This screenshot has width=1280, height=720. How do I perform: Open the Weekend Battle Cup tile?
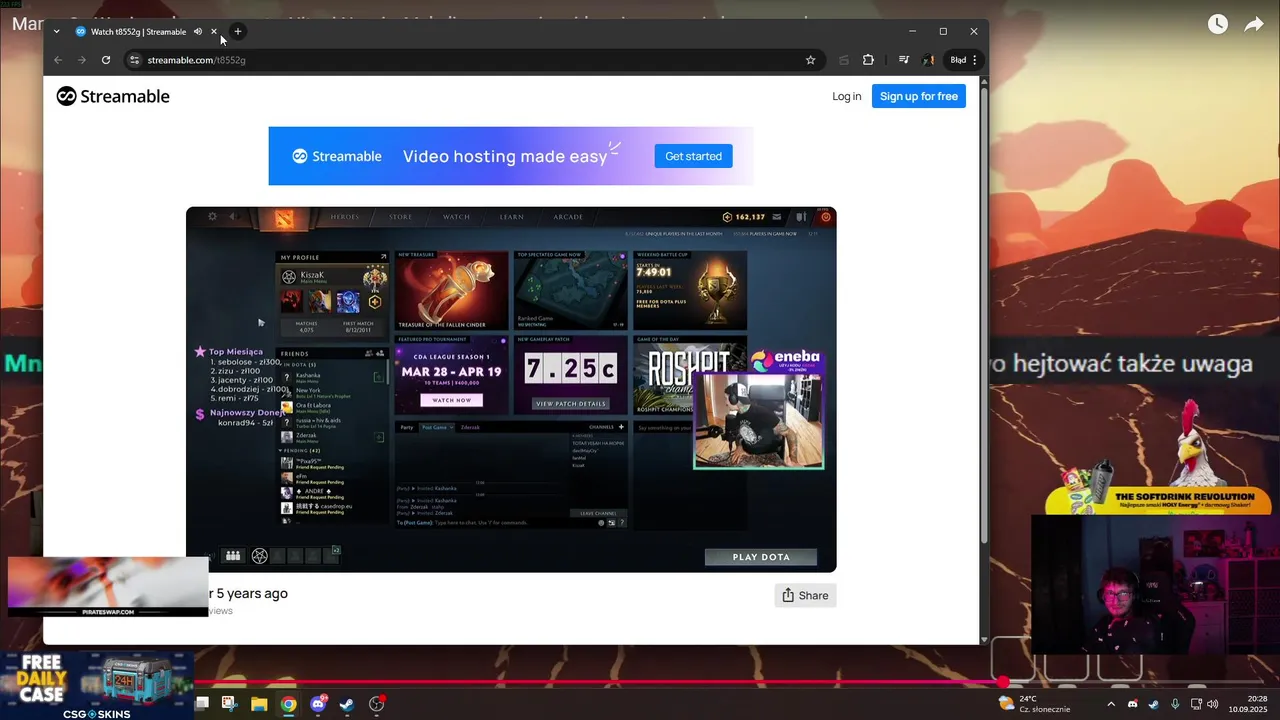coord(690,290)
